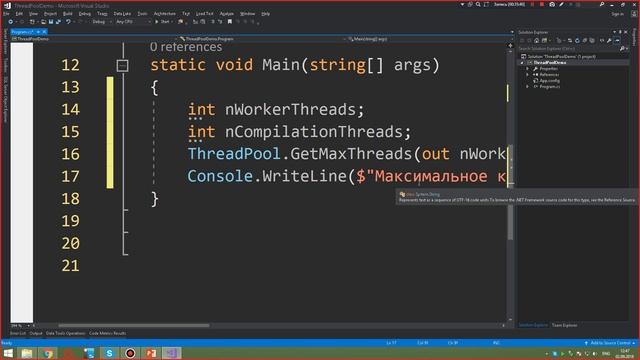The image size is (640, 360).
Task: Collapse the ThreadPoolDemo project node
Action: pyautogui.click(x=522, y=63)
